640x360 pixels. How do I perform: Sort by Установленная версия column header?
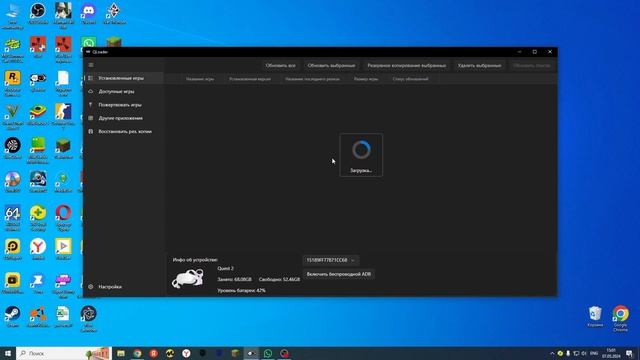tap(250, 79)
